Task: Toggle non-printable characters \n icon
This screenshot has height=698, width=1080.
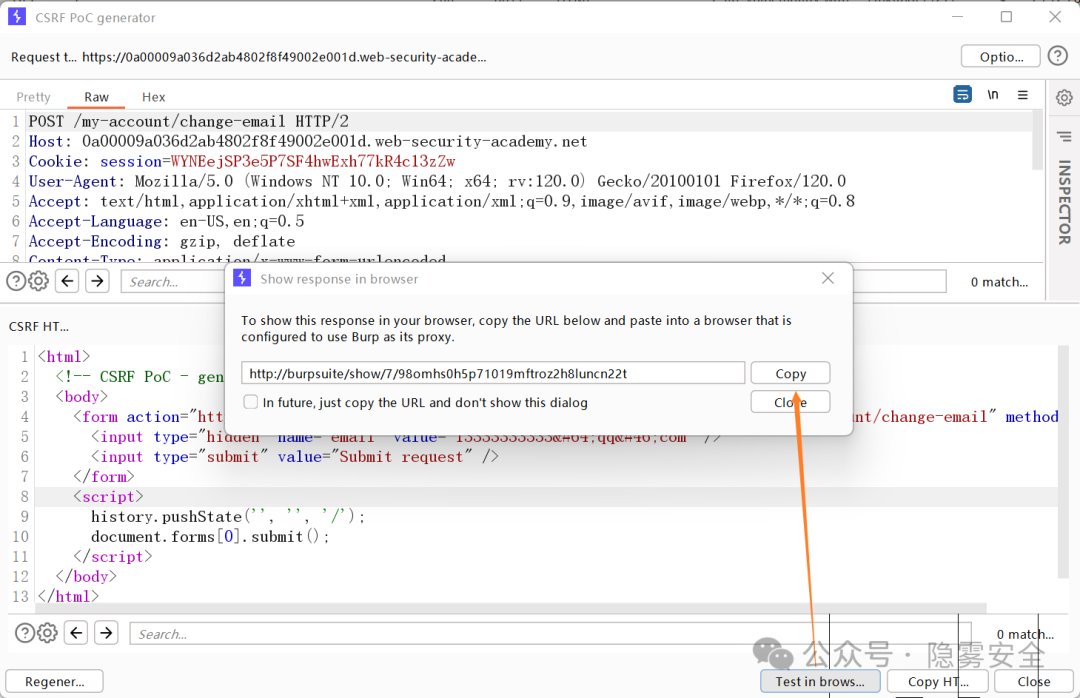Action: pos(993,94)
